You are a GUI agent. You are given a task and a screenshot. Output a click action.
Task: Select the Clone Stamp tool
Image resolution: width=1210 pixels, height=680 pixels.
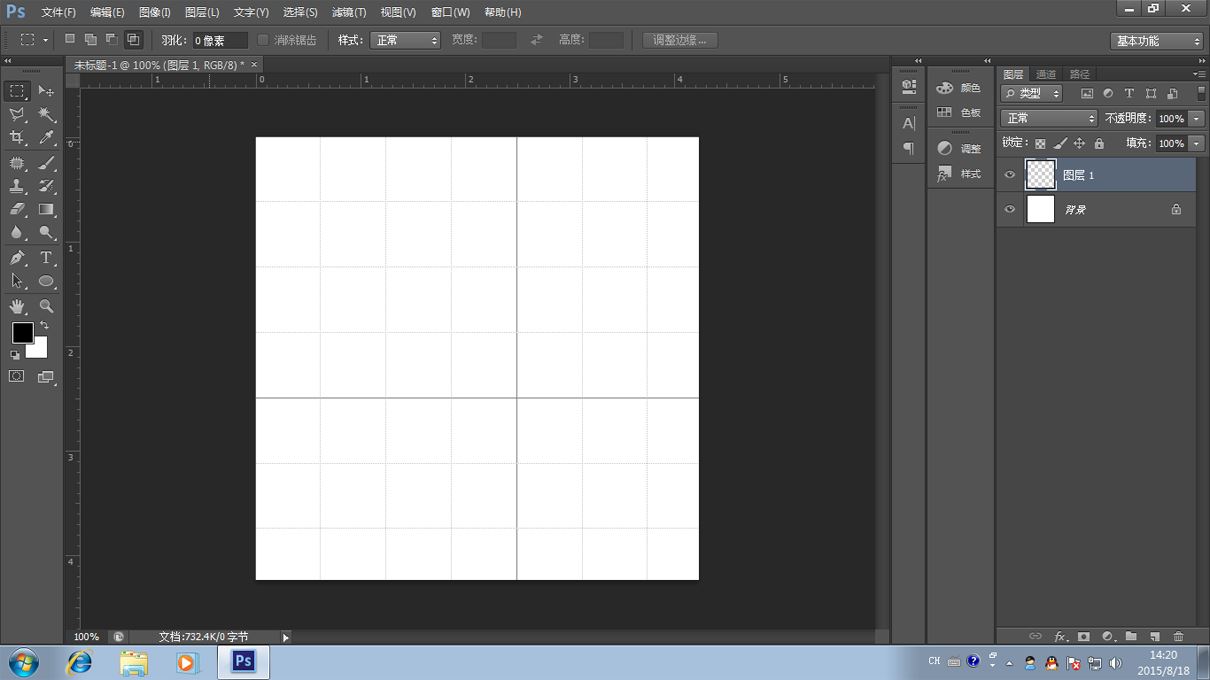tap(17, 186)
